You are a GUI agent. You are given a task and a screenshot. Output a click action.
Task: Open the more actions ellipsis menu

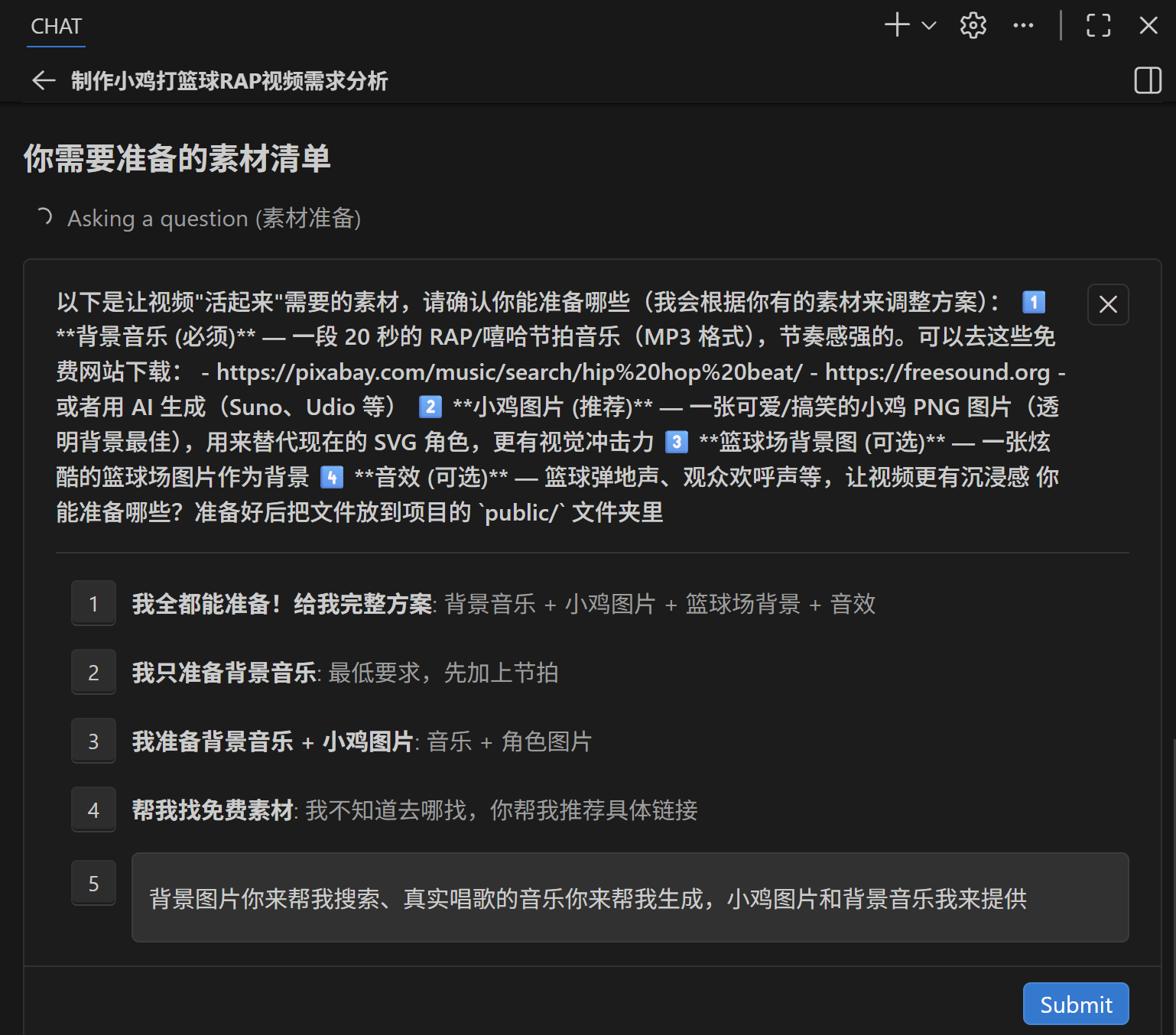[x=1023, y=25]
